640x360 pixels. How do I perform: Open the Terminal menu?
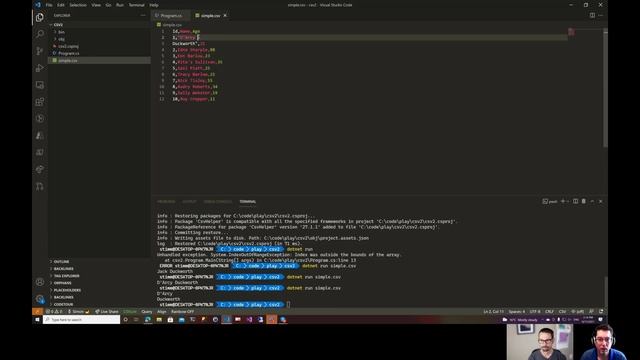(x=136, y=5)
